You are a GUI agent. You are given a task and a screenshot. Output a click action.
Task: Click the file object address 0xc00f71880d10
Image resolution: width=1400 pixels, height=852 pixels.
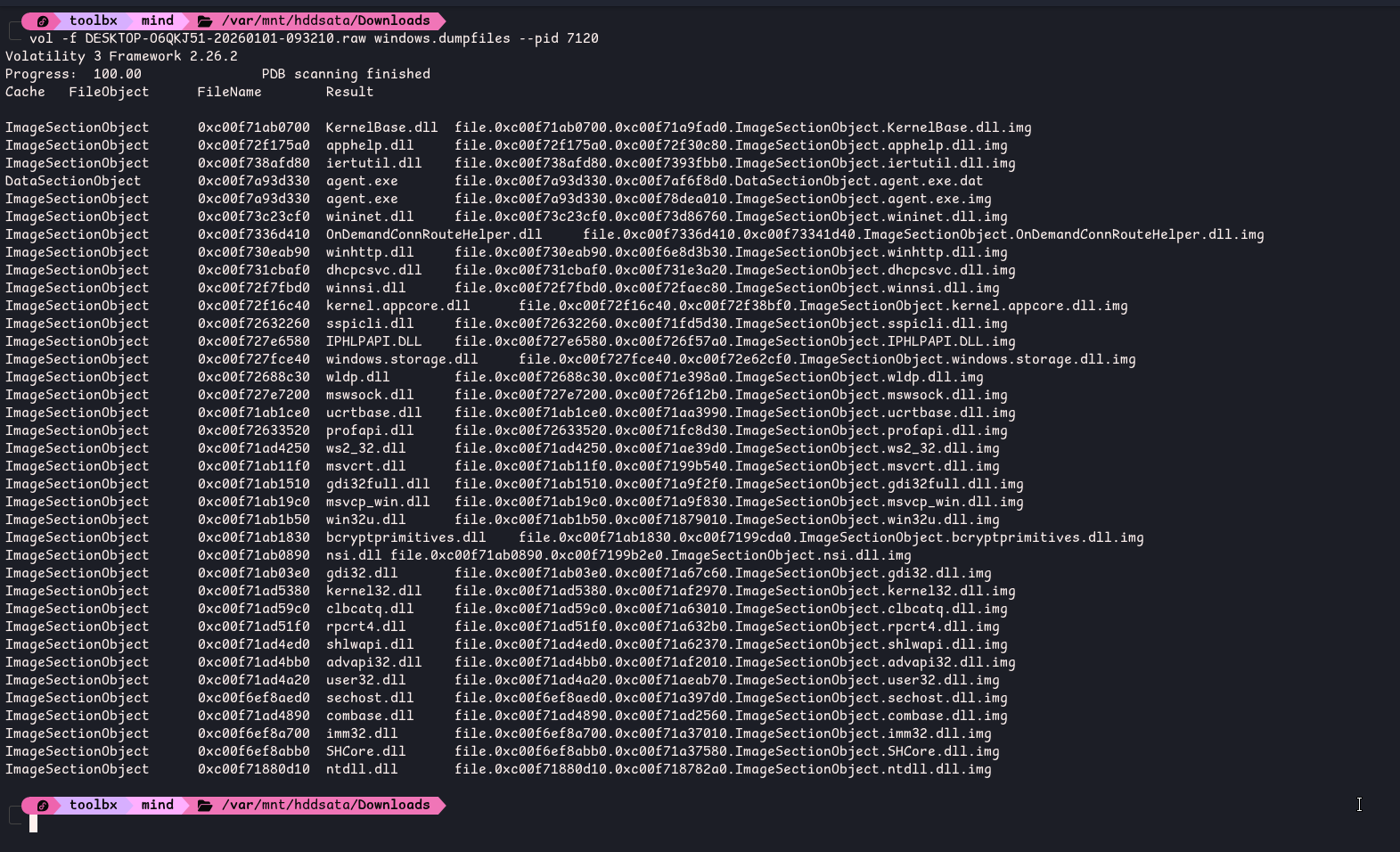pyautogui.click(x=253, y=769)
